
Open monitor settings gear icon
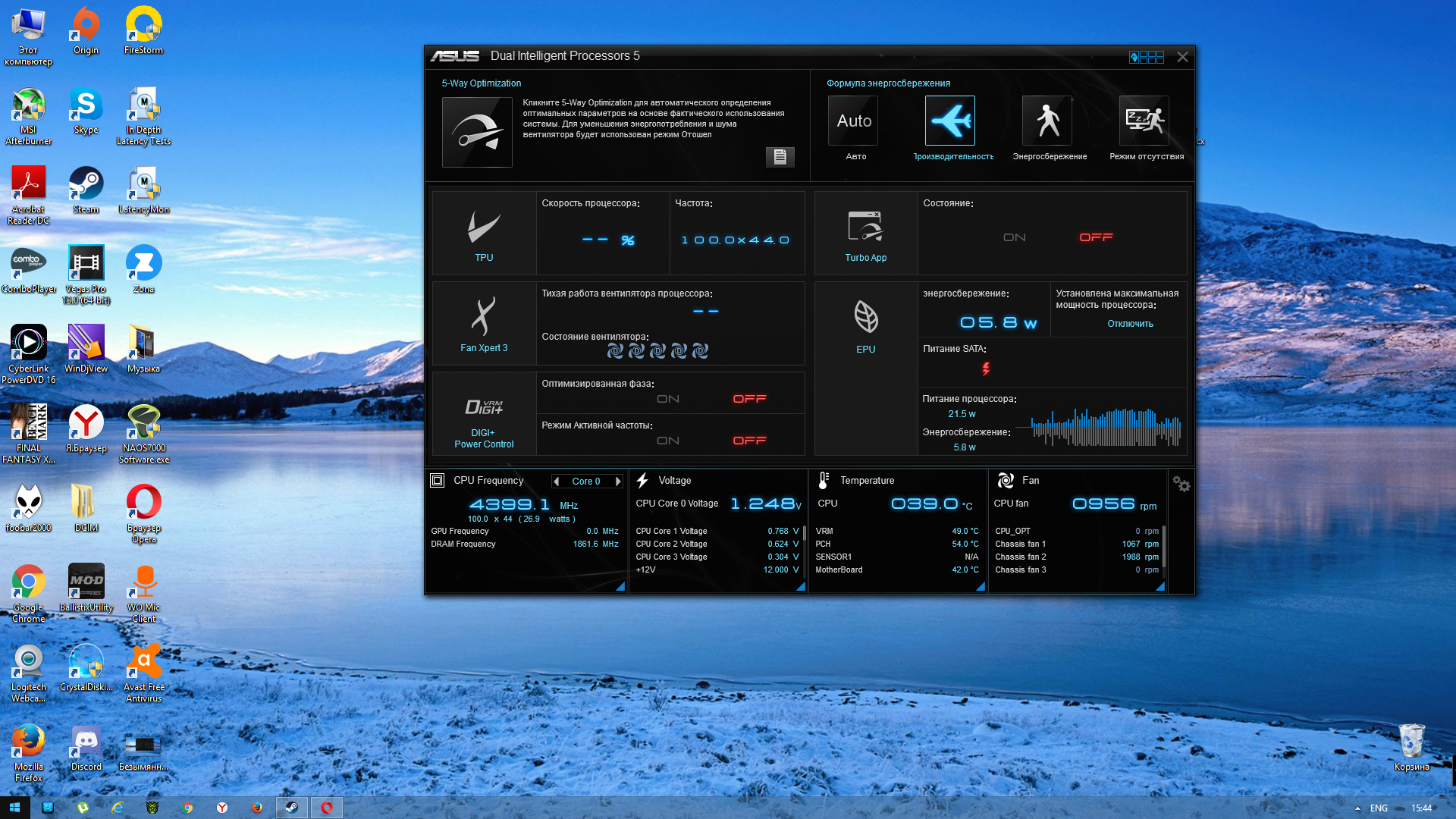pyautogui.click(x=1181, y=483)
